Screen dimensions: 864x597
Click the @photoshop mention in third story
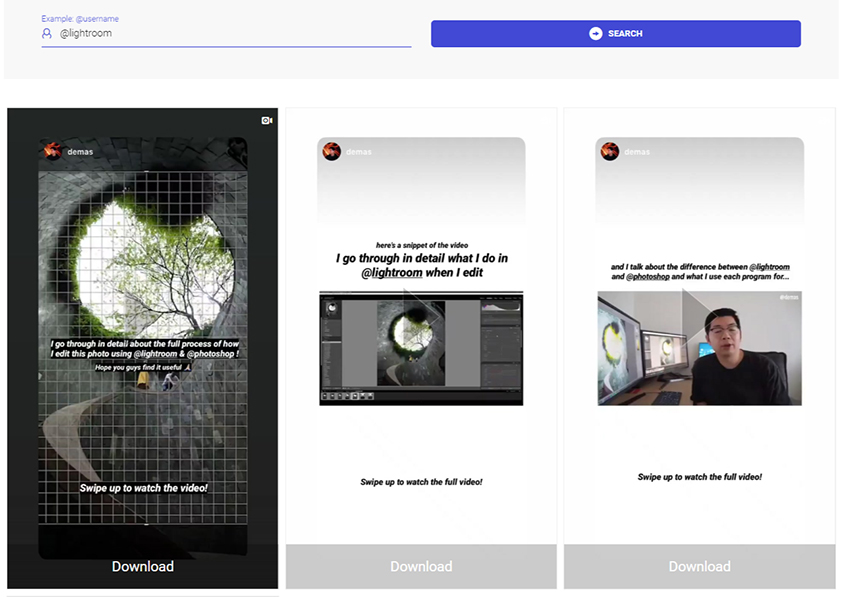pos(648,277)
